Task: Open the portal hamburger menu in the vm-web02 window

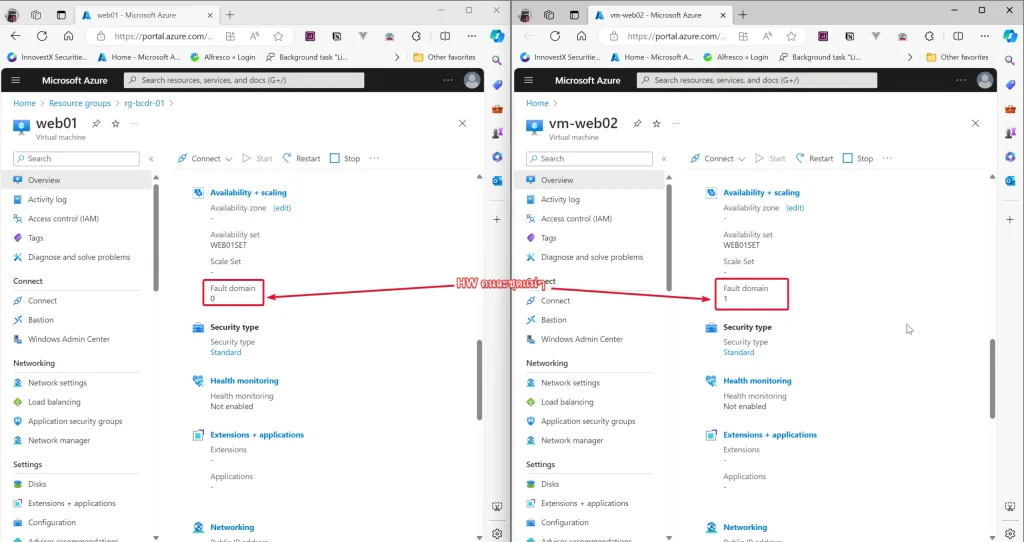Action: [x=528, y=80]
